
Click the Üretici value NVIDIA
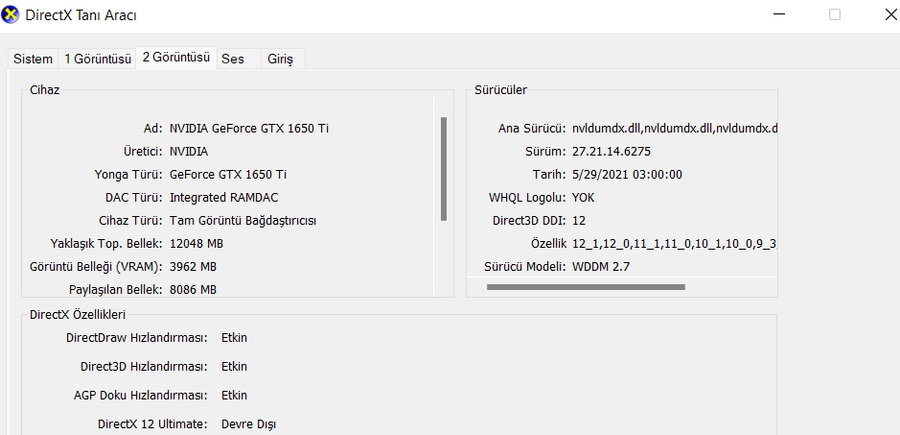189,152
